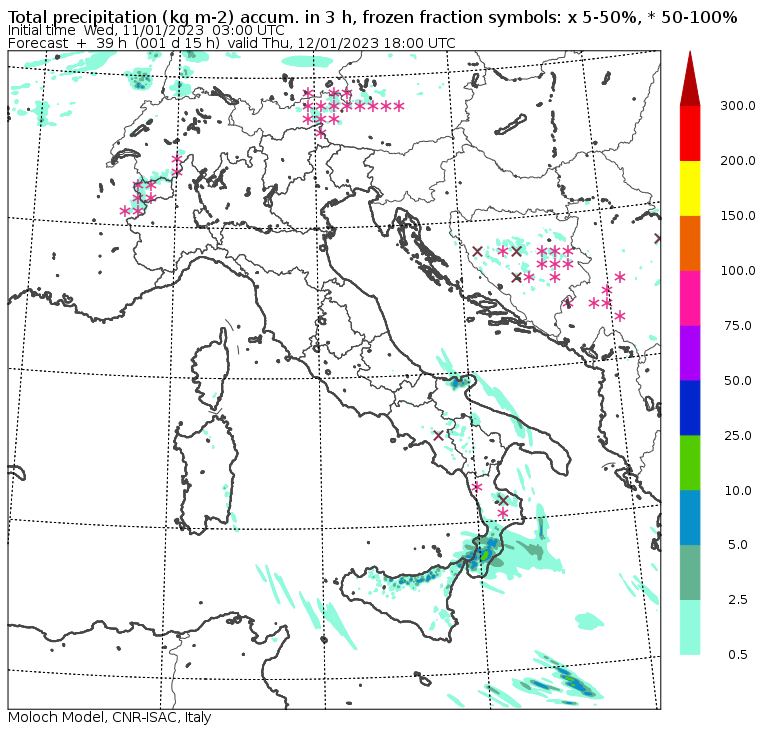Click the island of Sardinia on the map
The width and height of the screenshot is (760, 731).
[x=206, y=475]
